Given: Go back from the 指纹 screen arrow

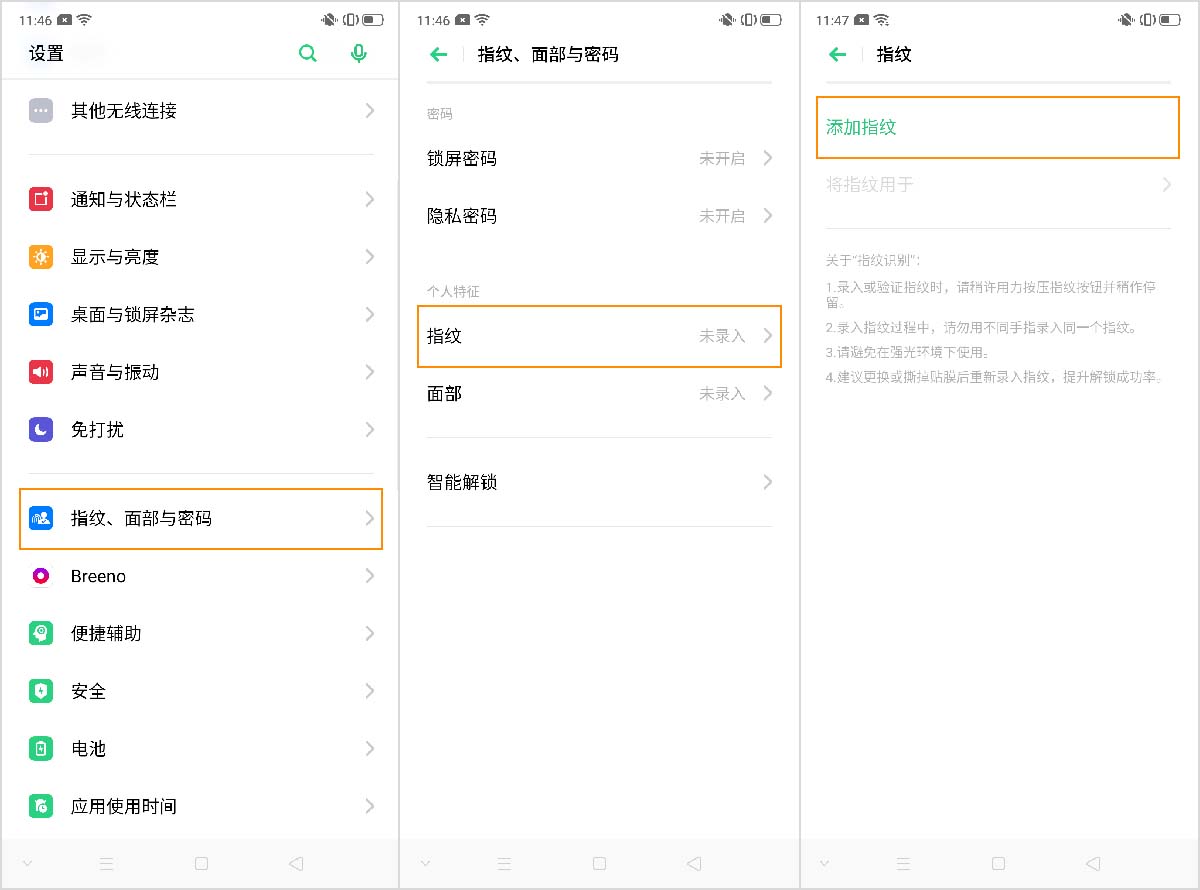Looking at the screenshot, I should coord(838,55).
